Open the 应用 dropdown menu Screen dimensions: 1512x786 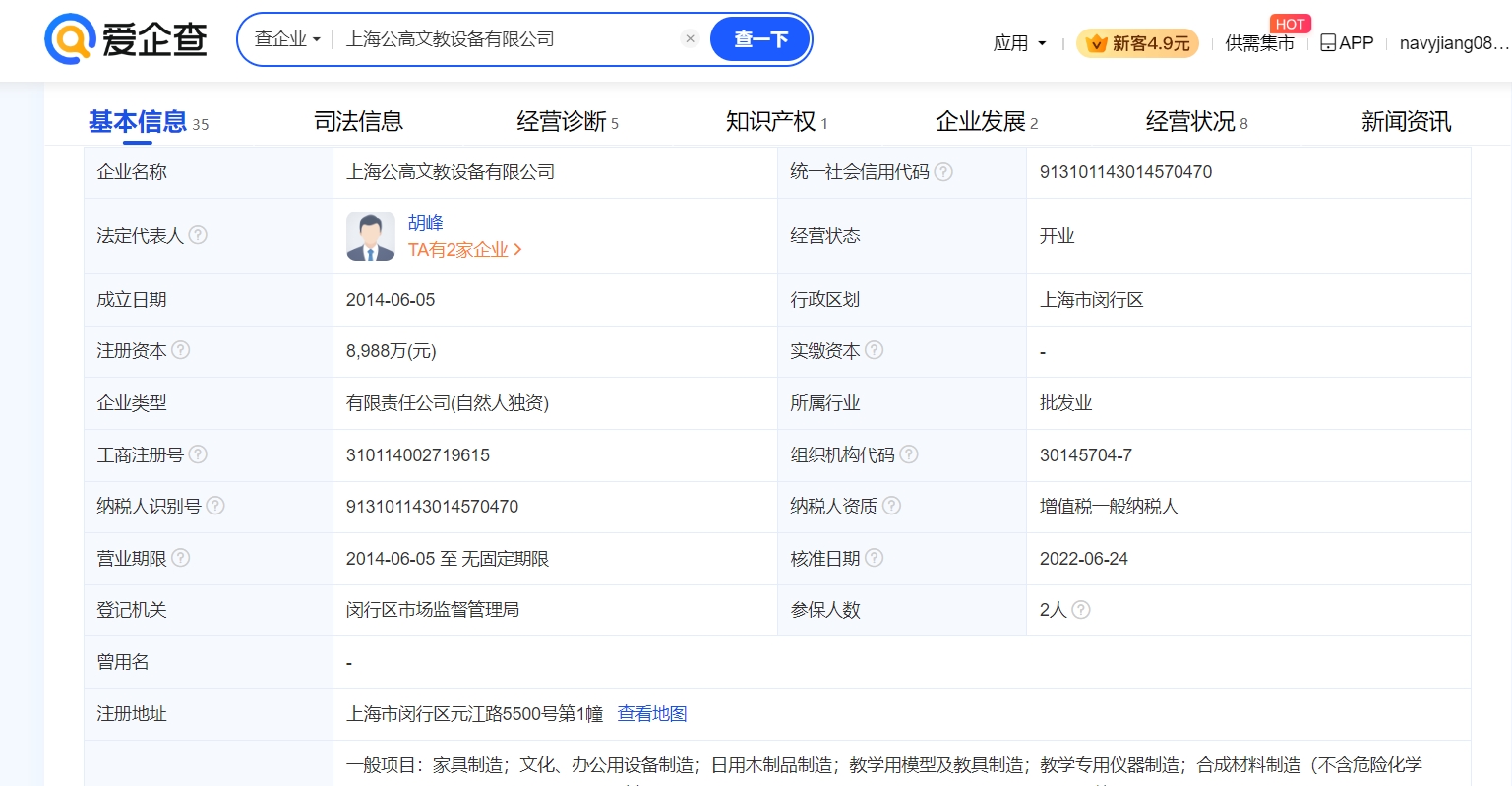(x=1019, y=43)
